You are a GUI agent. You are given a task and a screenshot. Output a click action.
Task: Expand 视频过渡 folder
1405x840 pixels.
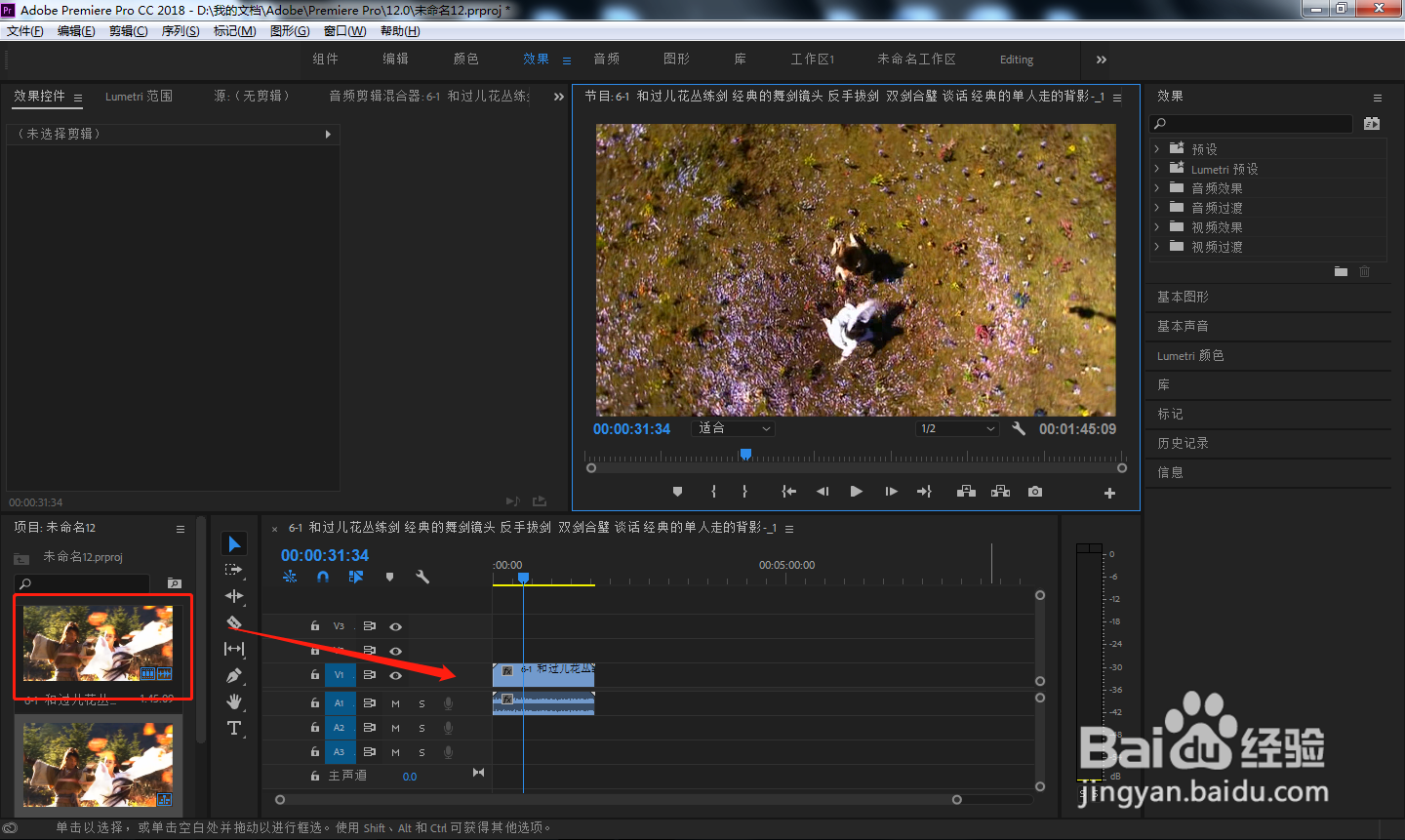click(x=1157, y=247)
